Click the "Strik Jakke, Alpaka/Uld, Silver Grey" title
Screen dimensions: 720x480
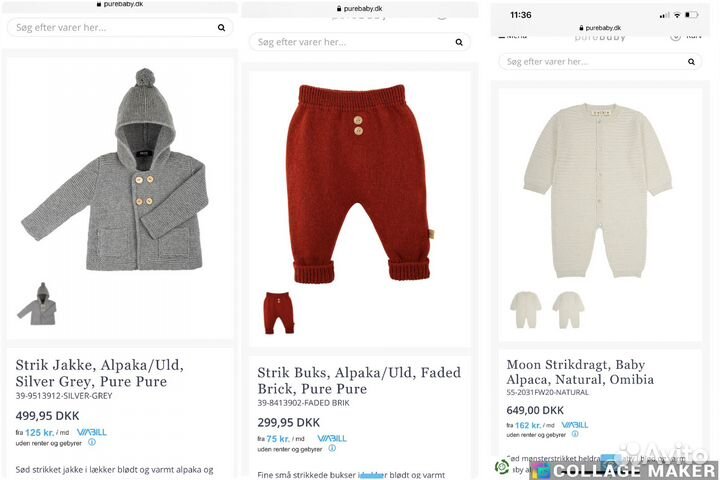(100, 372)
